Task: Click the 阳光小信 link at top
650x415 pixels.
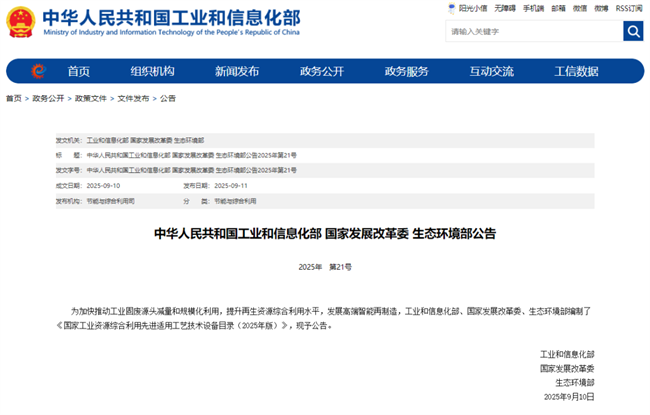Action: point(473,8)
